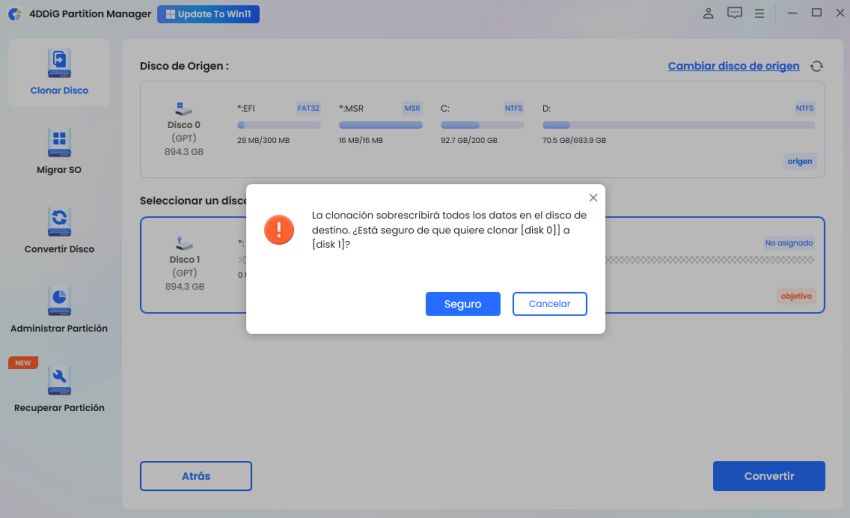Screen dimensions: 850x518
Task: Open the Convertir Disco tool
Action: tap(59, 231)
